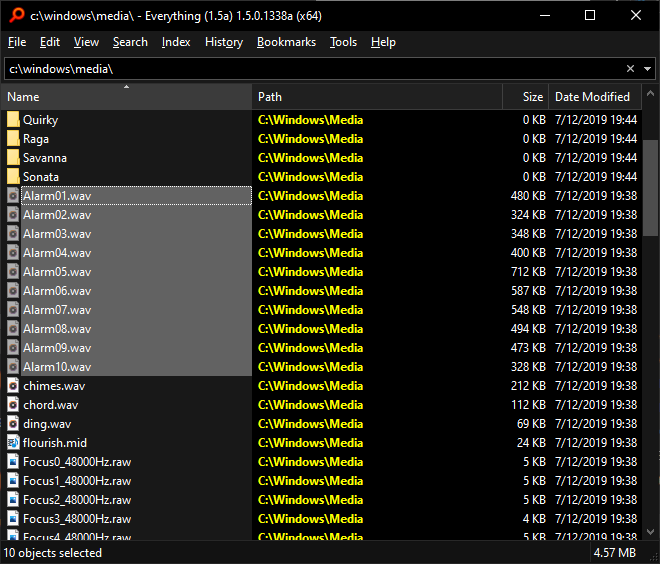Open the Help menu

[383, 42]
